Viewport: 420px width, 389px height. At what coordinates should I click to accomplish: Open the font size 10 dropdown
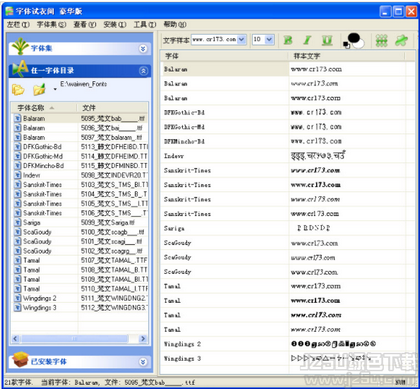click(270, 39)
